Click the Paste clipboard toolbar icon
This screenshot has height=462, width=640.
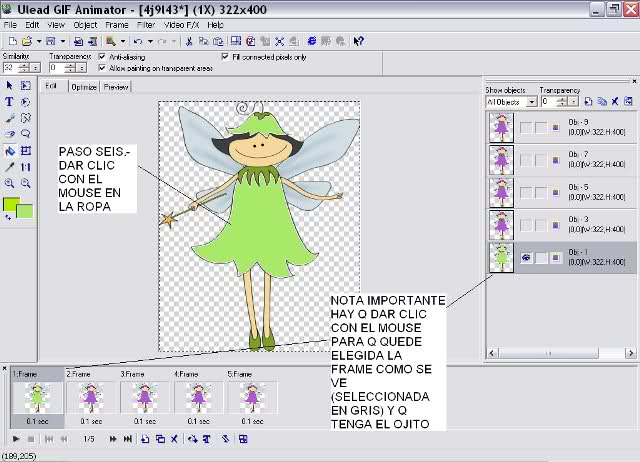point(218,41)
